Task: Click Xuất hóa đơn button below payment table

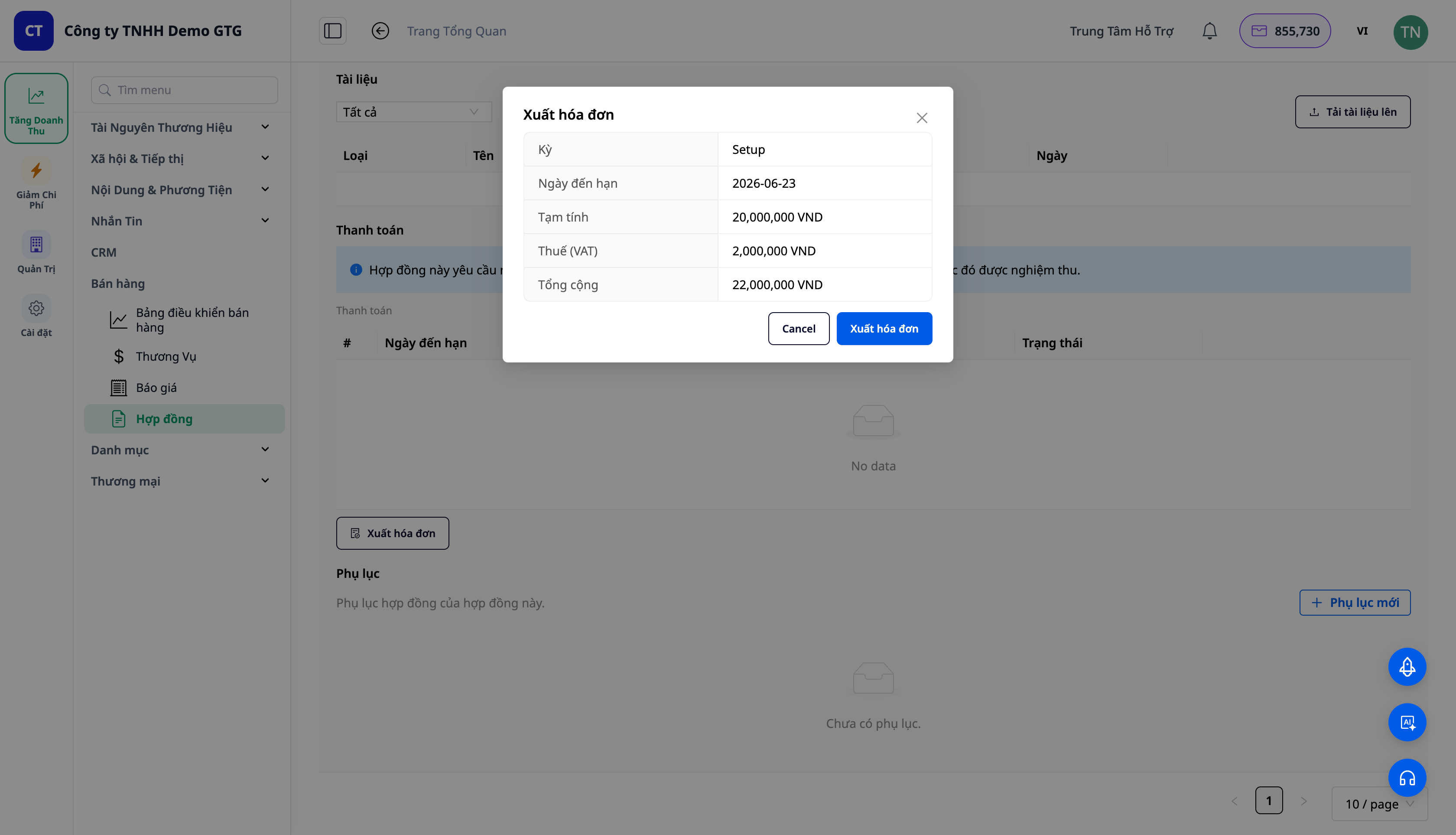Action: pos(392,533)
